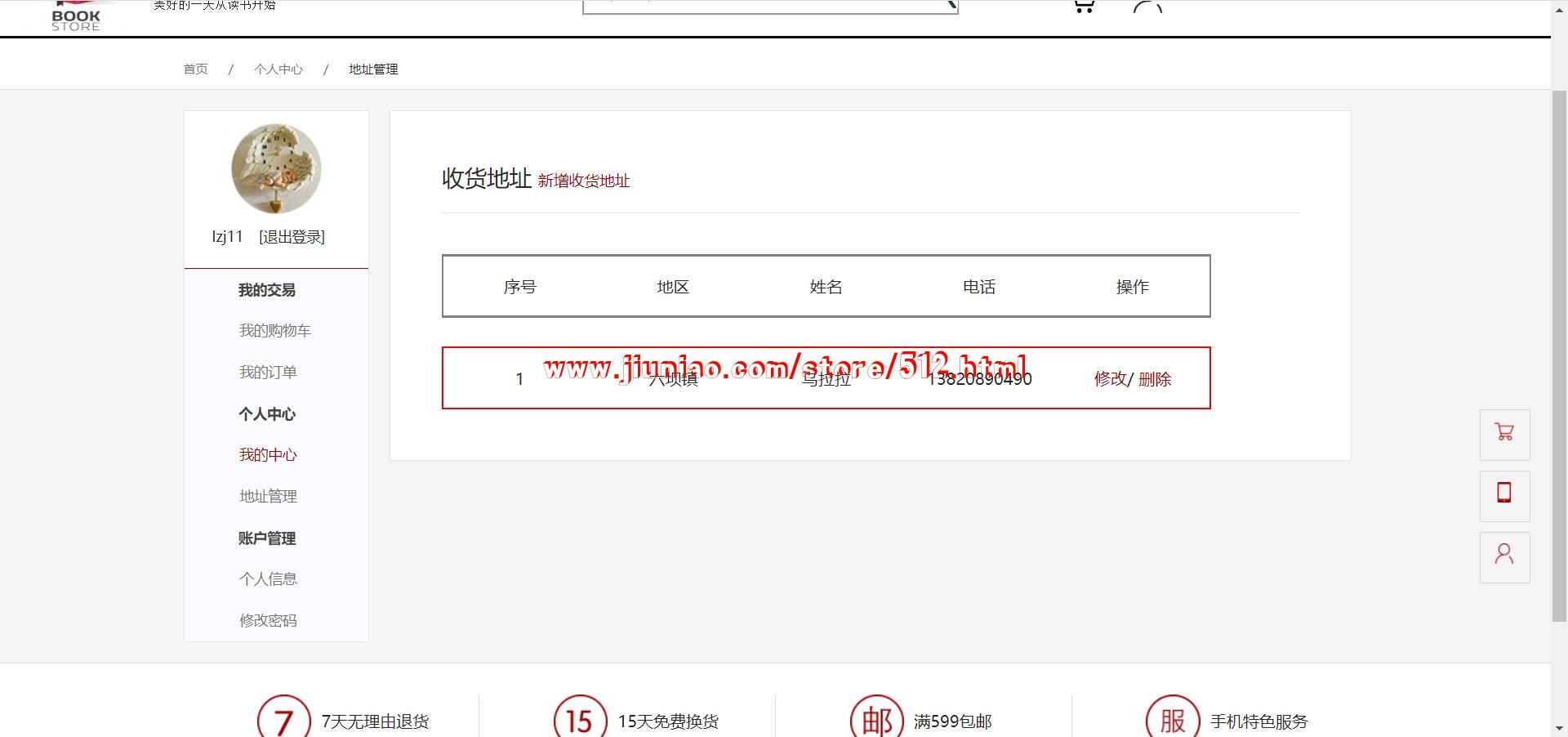Open 修改密码 in the sidebar
The image size is (1568, 737).
268,621
